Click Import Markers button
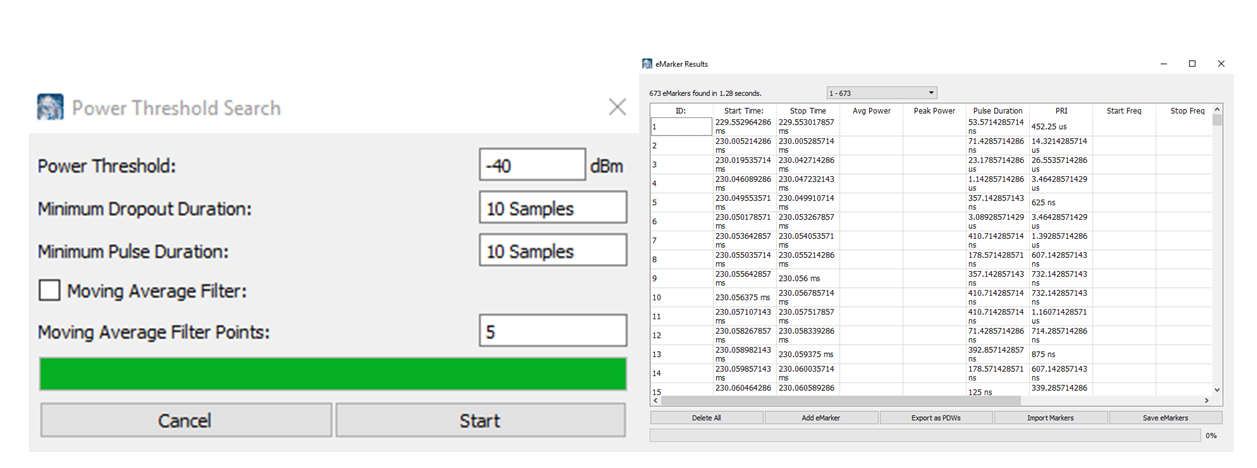 [1050, 418]
